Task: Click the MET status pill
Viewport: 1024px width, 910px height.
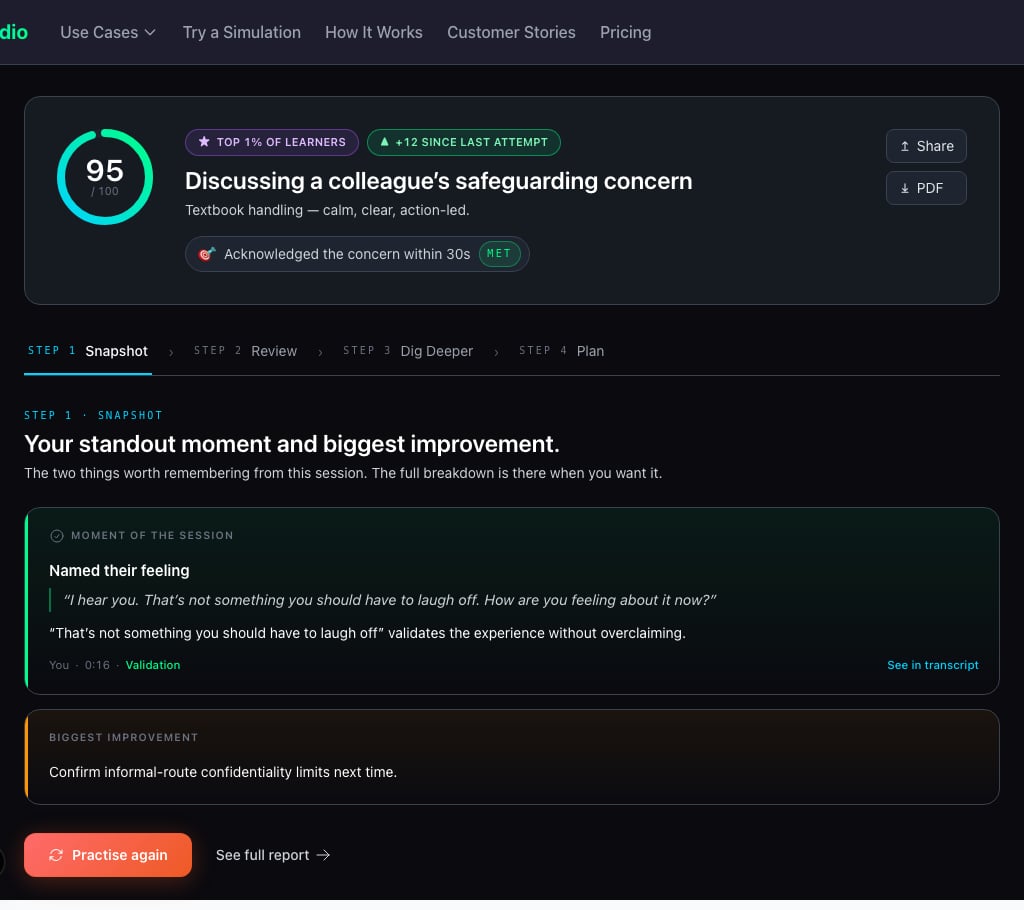Action: [x=499, y=253]
